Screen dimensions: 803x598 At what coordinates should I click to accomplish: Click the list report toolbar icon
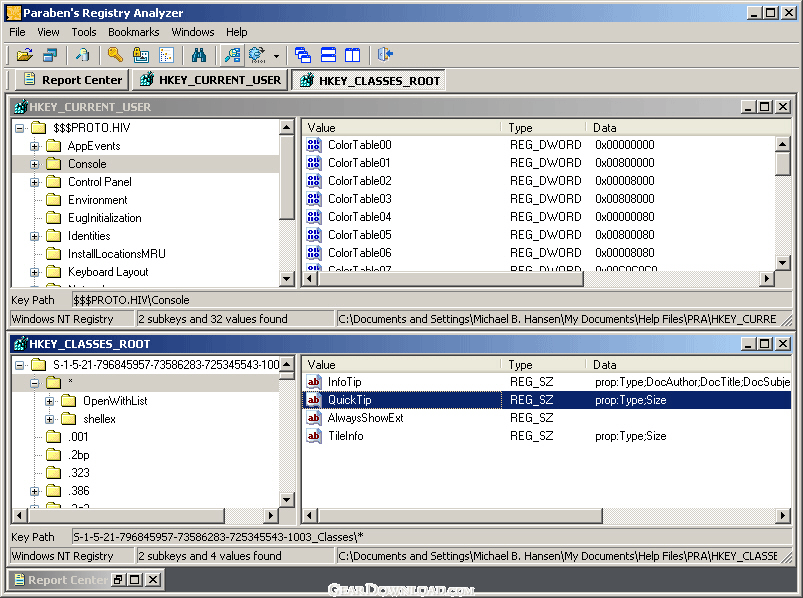166,54
